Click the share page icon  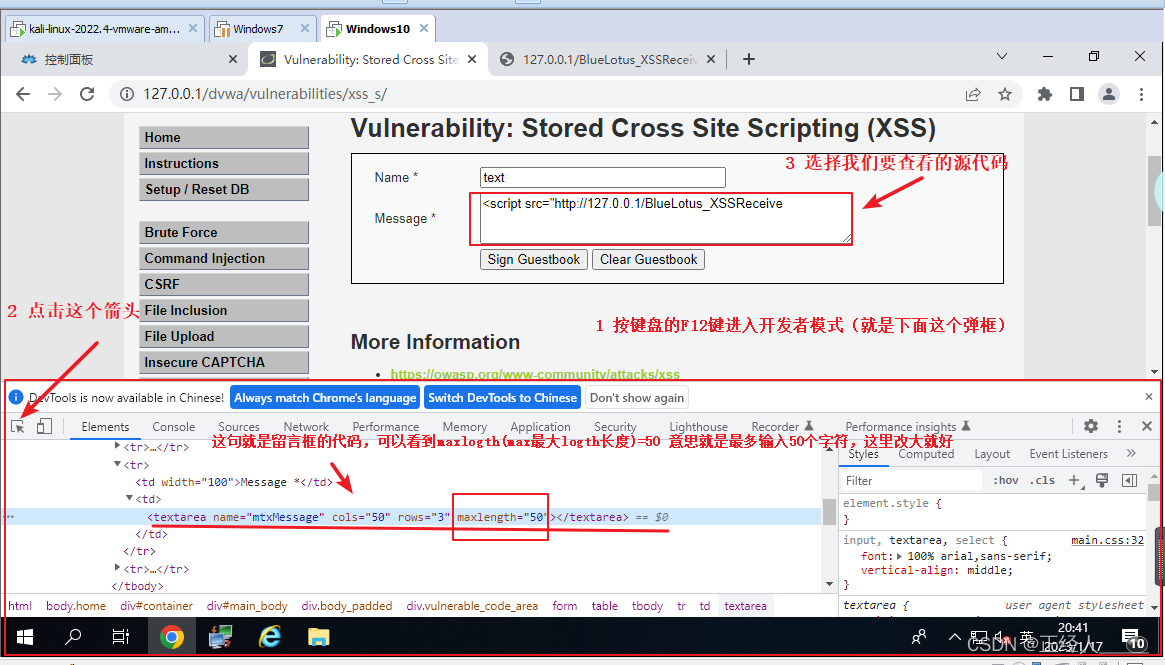point(973,94)
